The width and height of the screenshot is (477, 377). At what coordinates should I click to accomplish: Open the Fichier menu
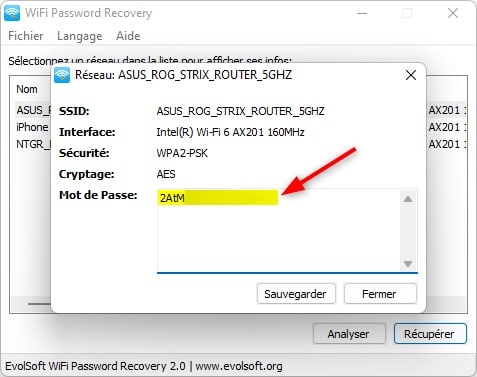(26, 36)
